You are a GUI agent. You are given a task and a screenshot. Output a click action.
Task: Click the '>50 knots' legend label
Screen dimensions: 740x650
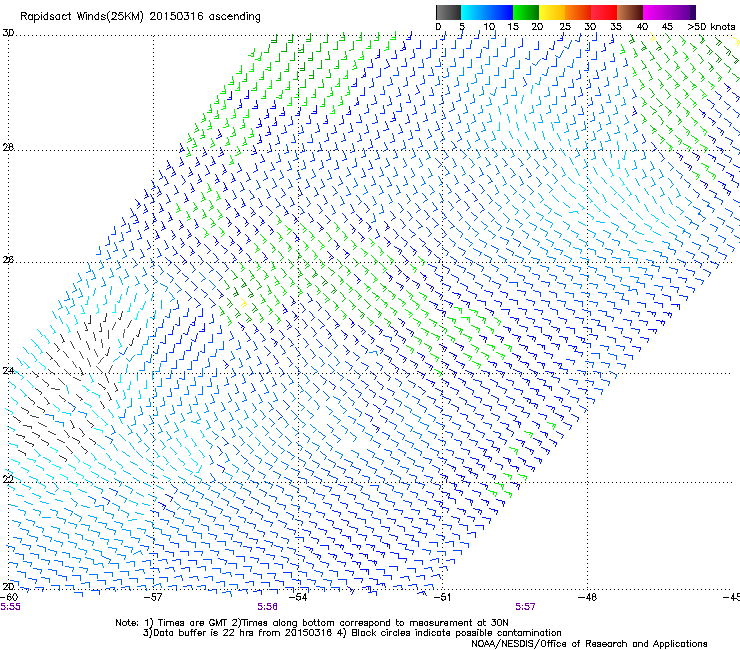[711, 27]
